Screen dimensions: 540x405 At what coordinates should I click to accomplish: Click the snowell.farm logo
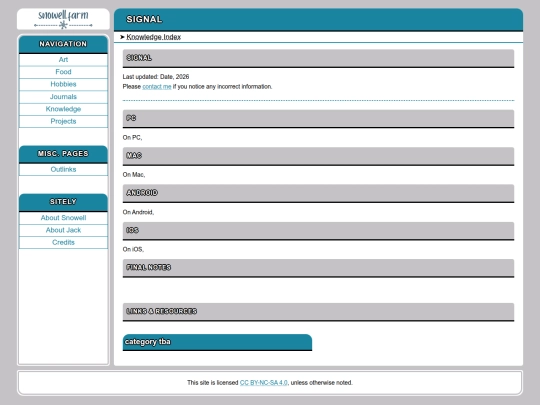coord(63,19)
